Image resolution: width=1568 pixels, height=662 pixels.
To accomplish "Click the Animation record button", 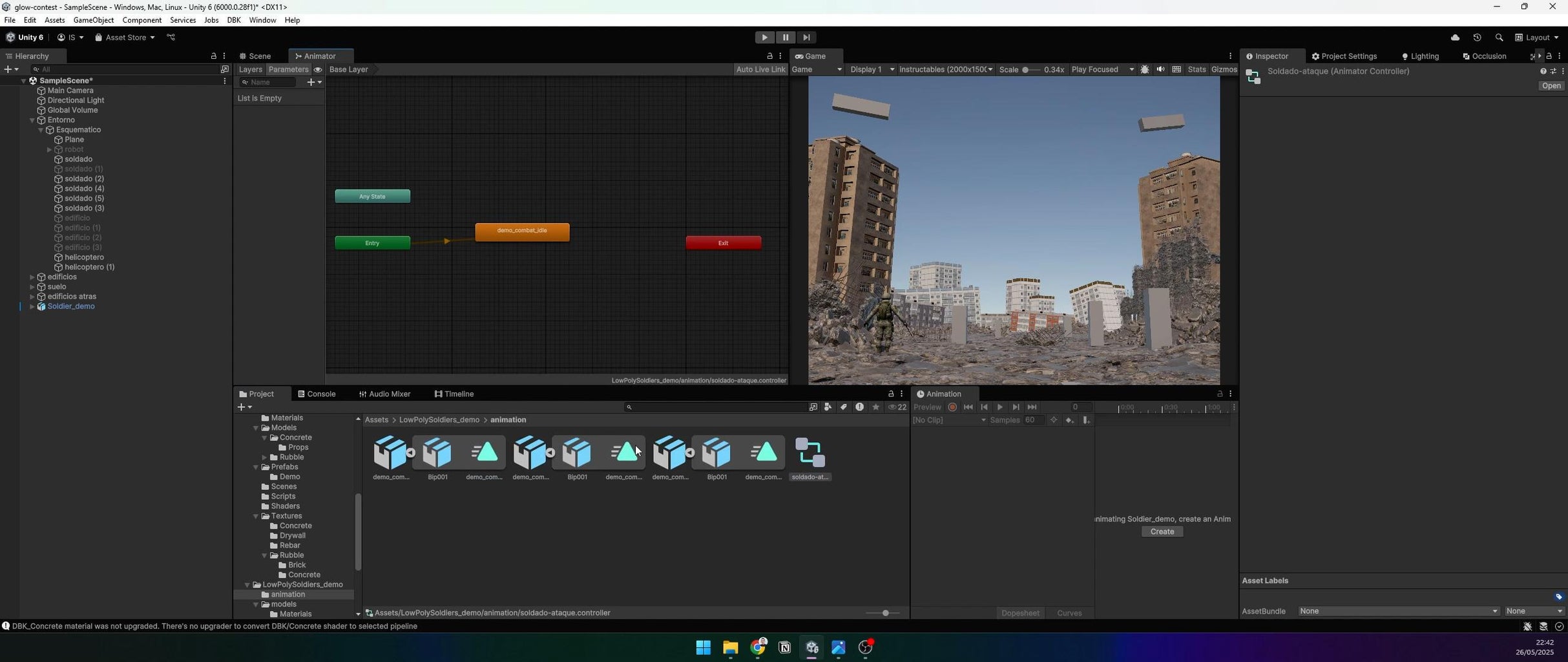I will pyautogui.click(x=952, y=407).
